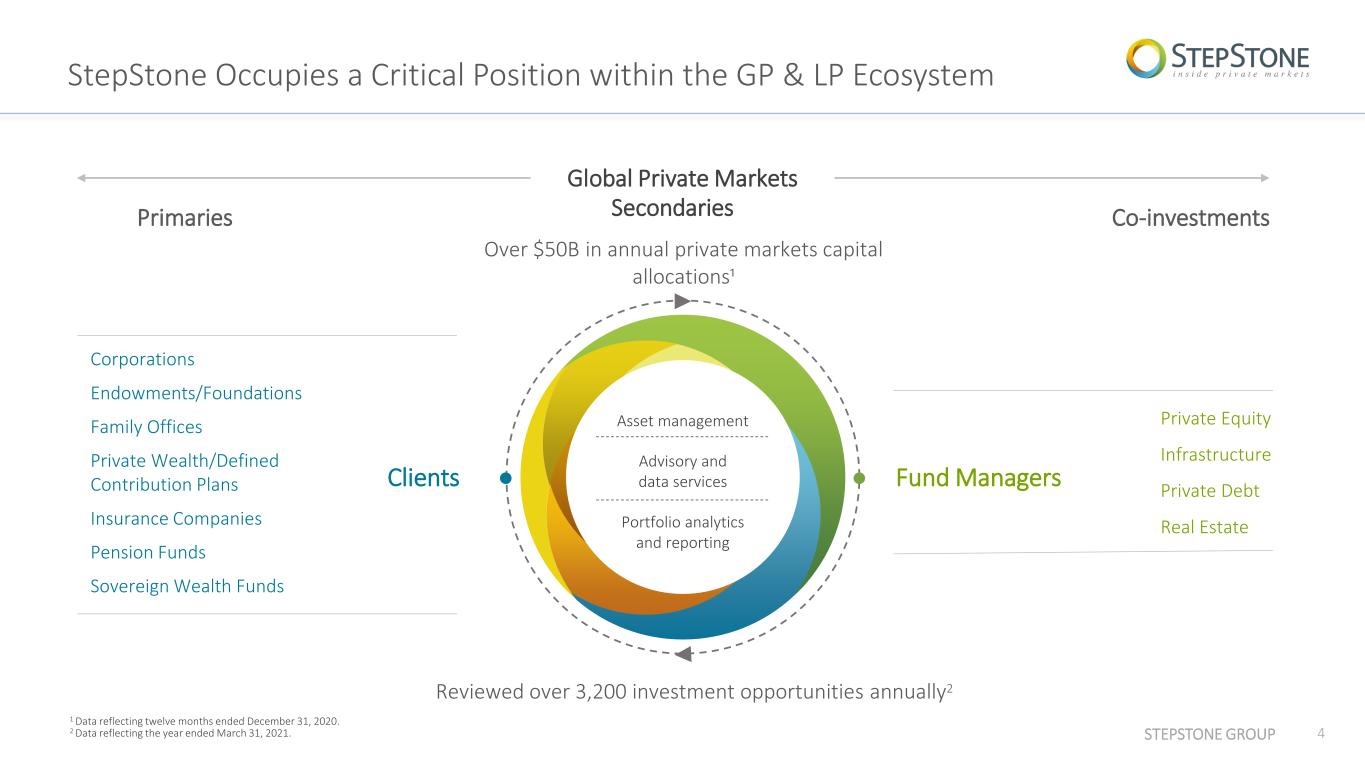Click Asset management in the center circle
The image size is (1365, 768).
click(x=683, y=421)
